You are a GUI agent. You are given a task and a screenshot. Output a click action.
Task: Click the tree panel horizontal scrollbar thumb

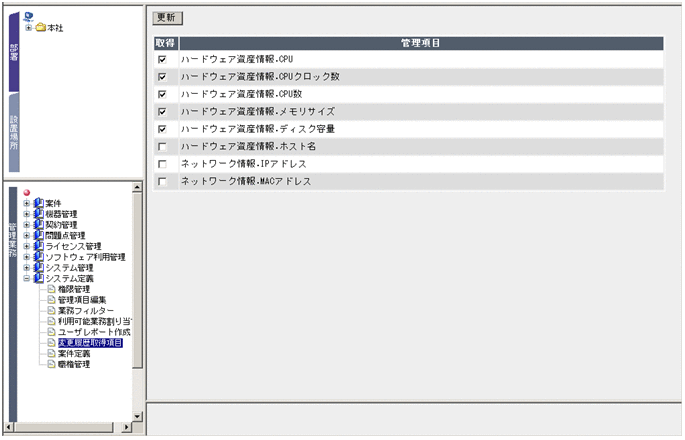pos(64,427)
